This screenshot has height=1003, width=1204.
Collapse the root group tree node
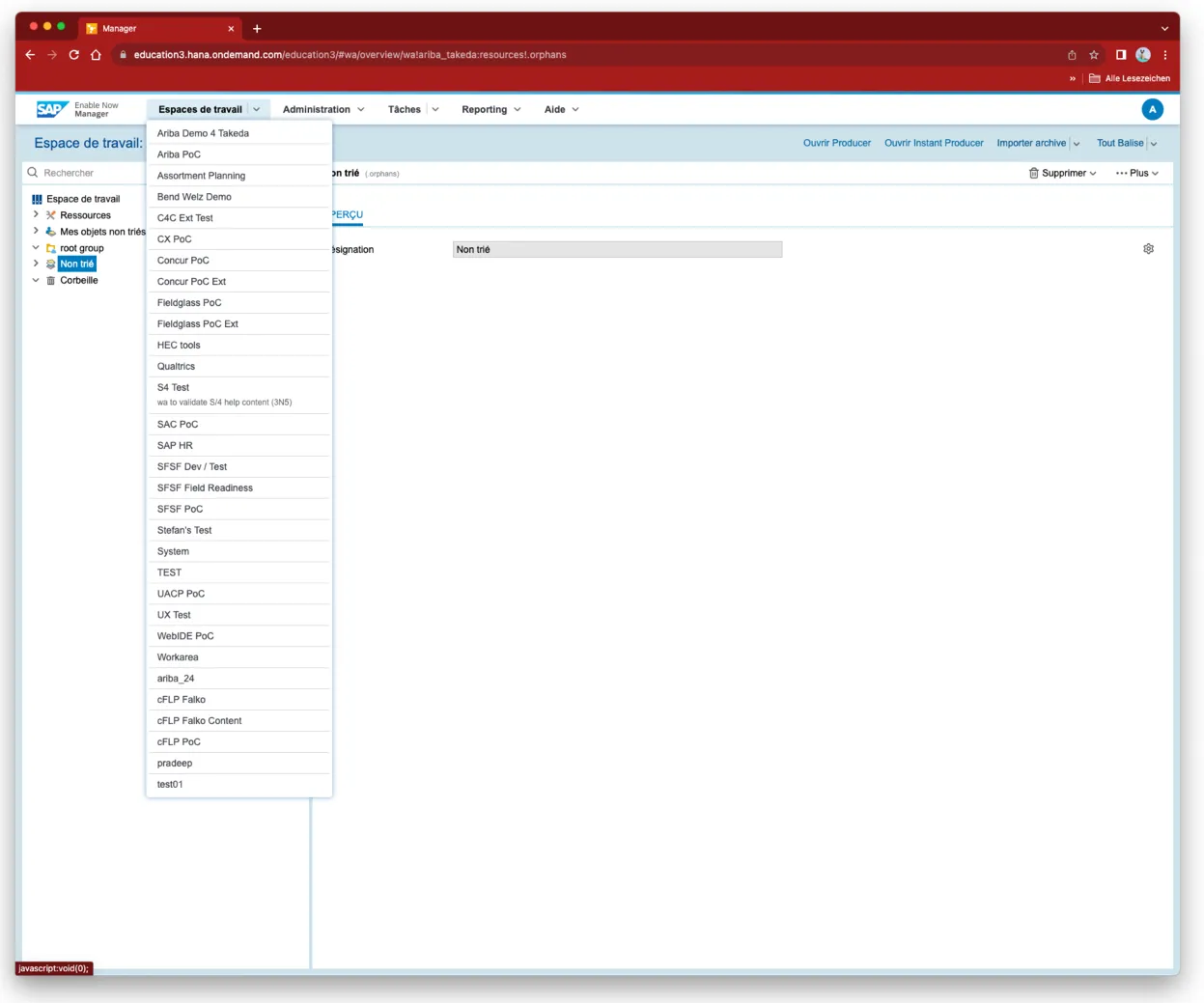pyautogui.click(x=36, y=248)
